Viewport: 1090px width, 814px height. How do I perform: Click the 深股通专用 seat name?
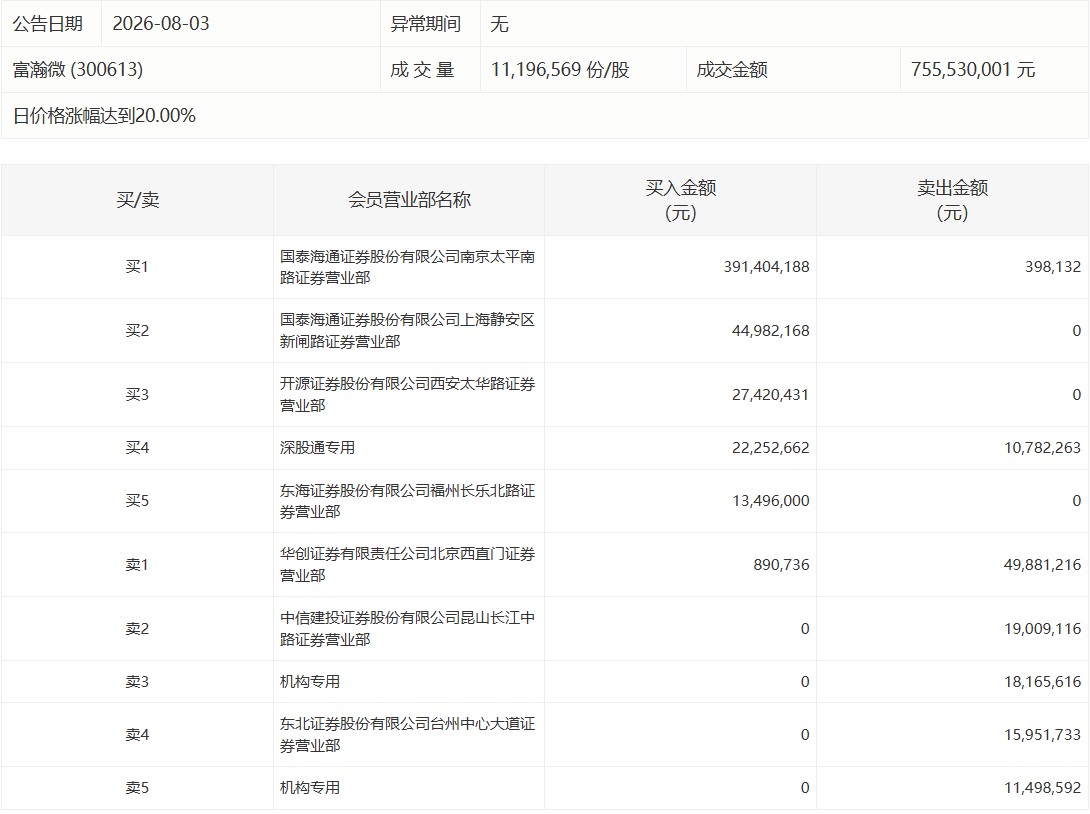[x=317, y=448]
